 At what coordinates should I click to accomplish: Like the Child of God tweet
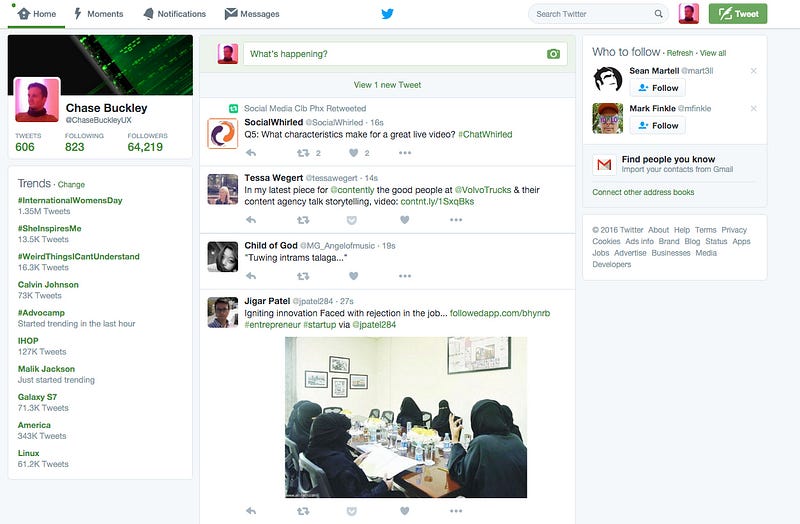click(x=353, y=276)
